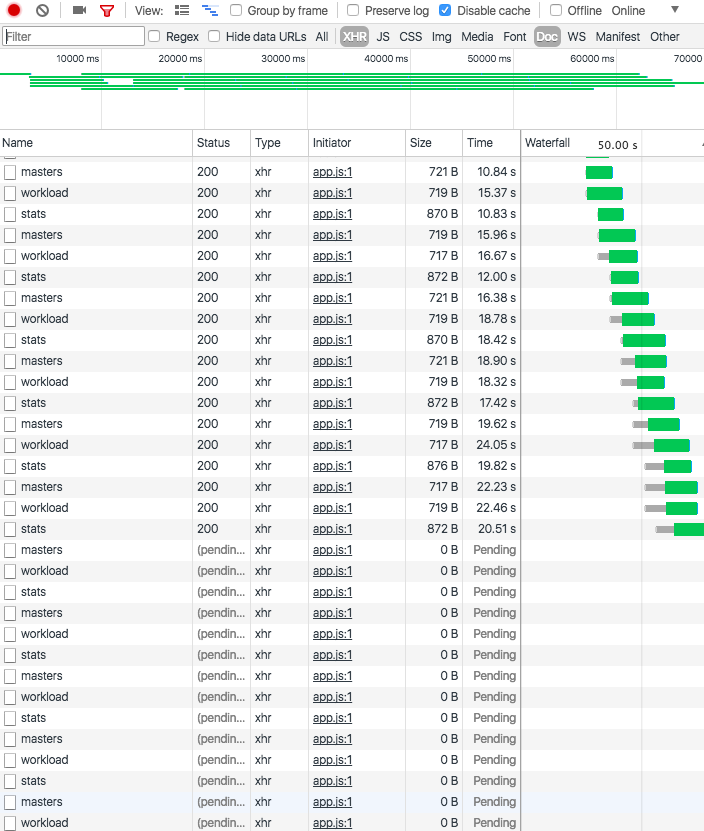Switch to large request rows view
The image size is (704, 831).
(x=181, y=10)
